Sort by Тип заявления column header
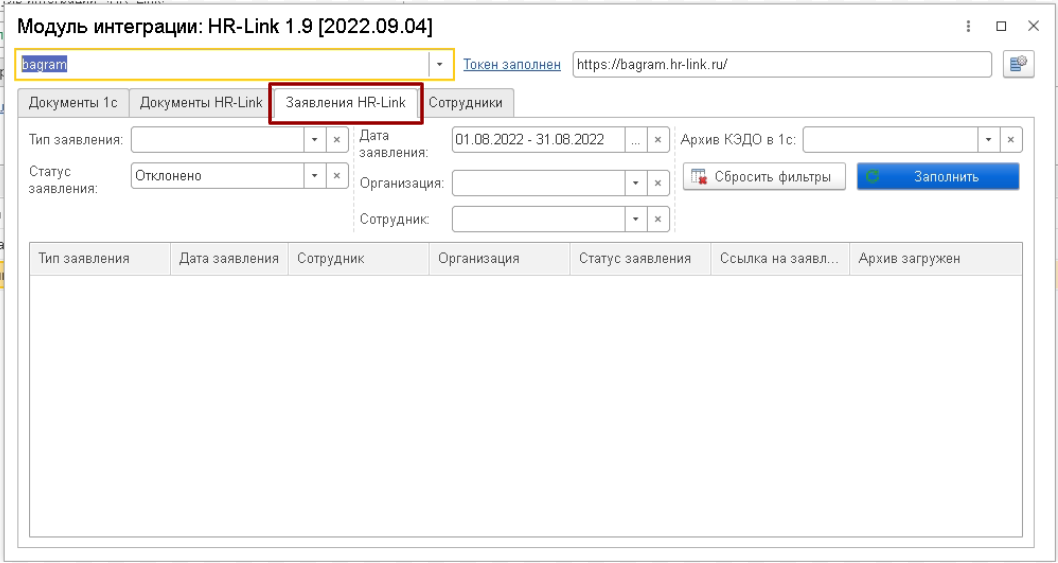The height and width of the screenshot is (563, 1058). (x=100, y=259)
